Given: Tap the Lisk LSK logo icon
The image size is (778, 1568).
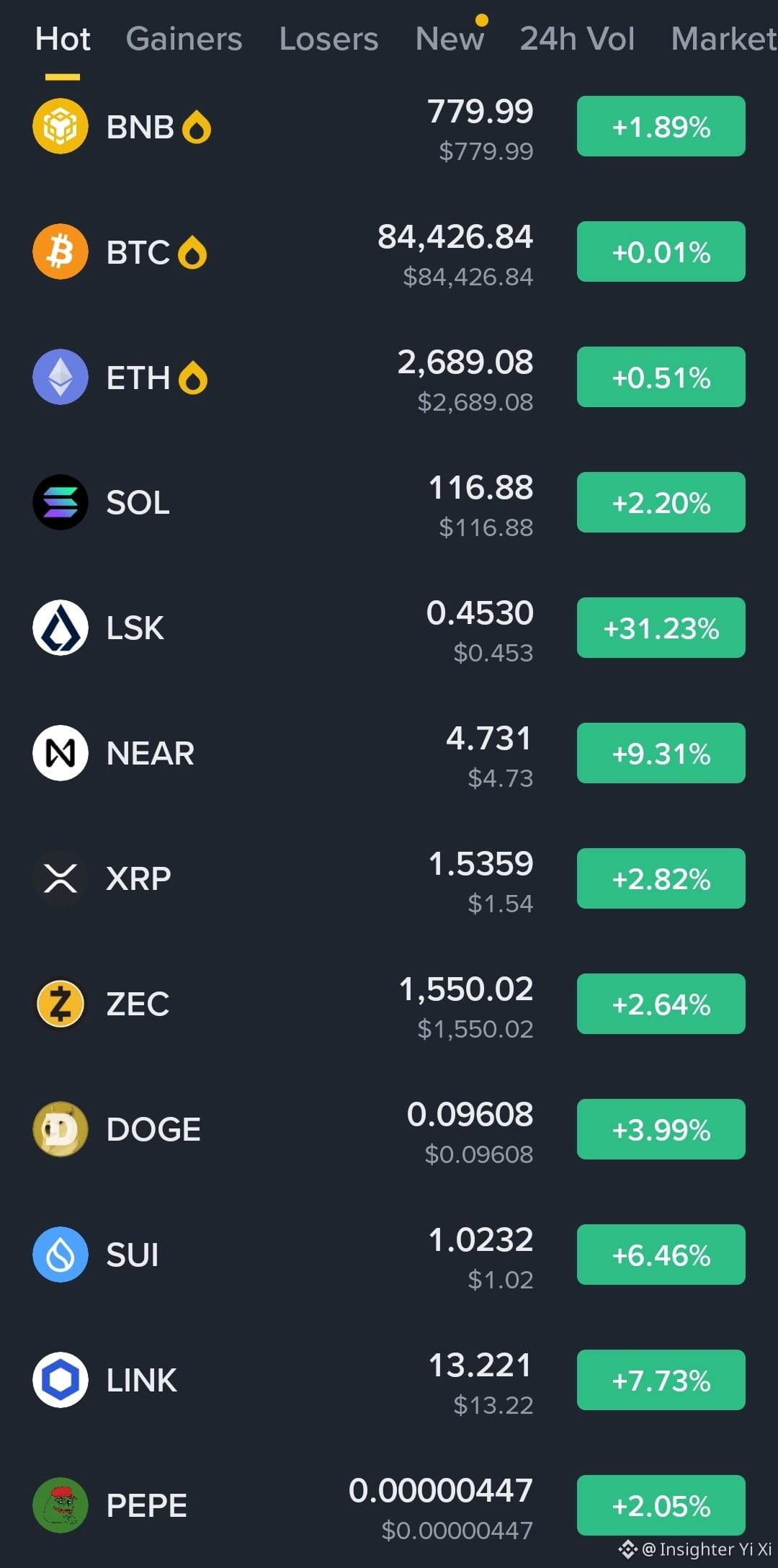Looking at the screenshot, I should pyautogui.click(x=61, y=628).
